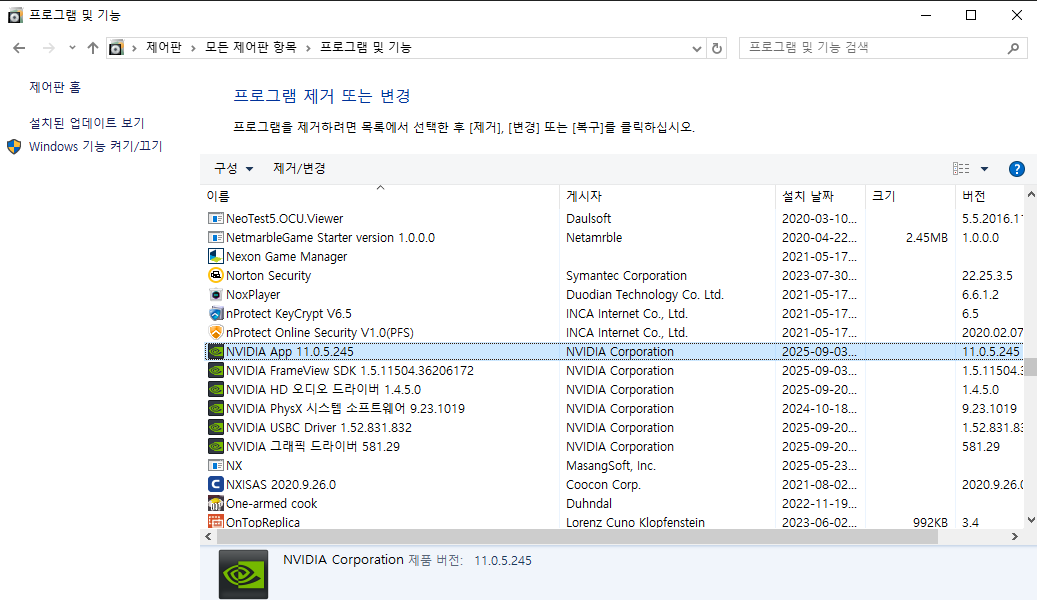The image size is (1037, 600).
Task: Select Daulsoft publisher cell
Action: (x=588, y=218)
